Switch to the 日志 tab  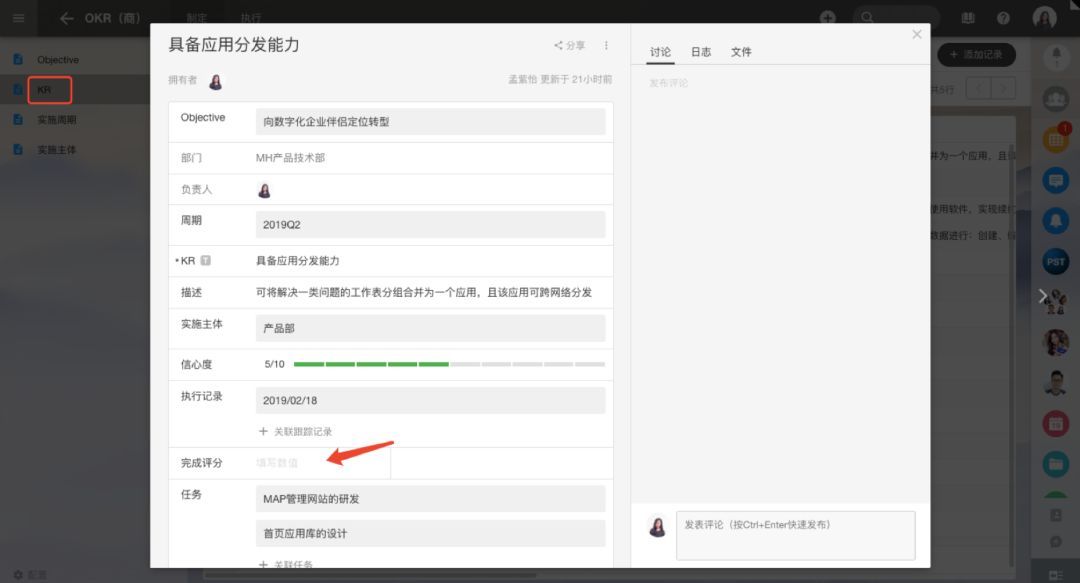[x=700, y=52]
